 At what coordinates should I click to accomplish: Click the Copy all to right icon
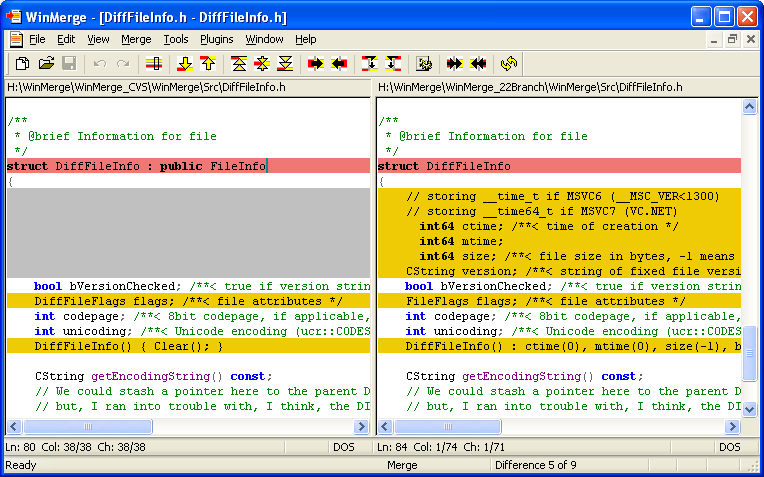[455, 64]
